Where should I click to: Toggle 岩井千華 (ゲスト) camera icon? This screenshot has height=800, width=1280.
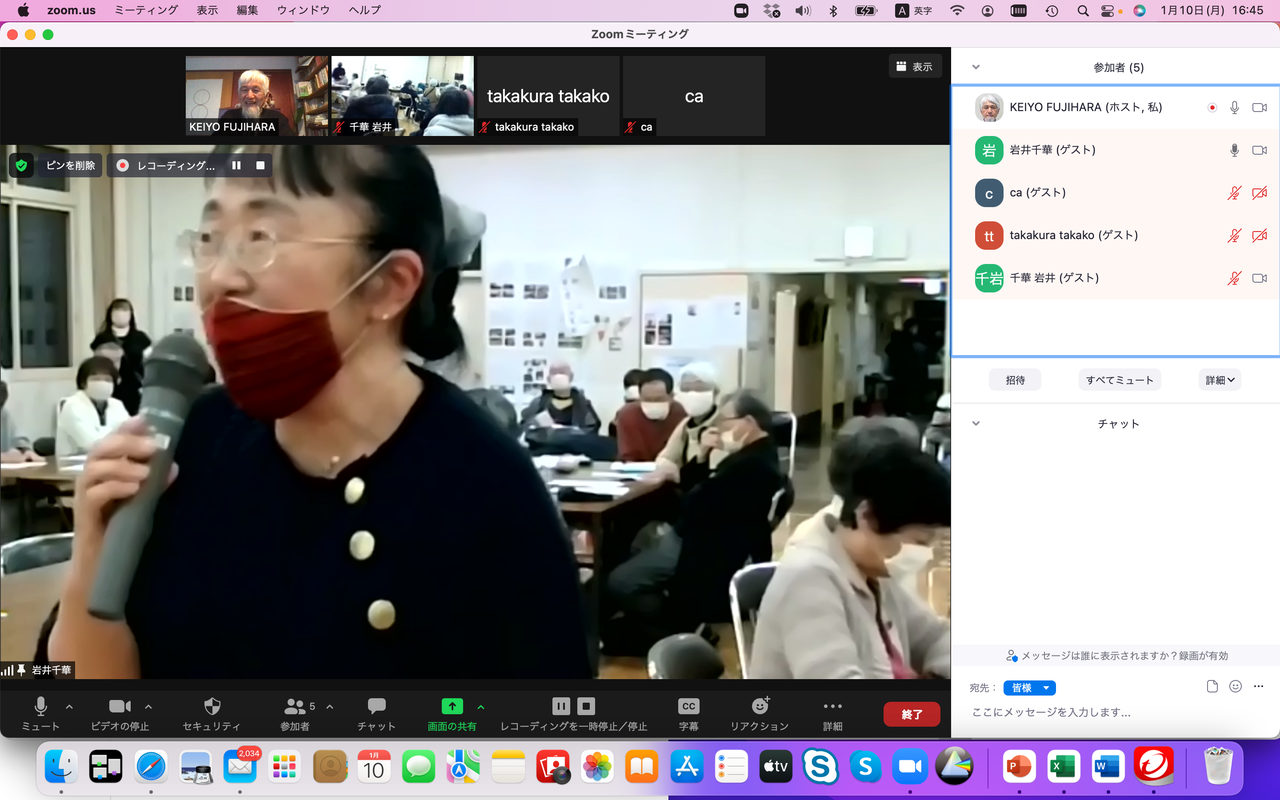tap(1260, 150)
